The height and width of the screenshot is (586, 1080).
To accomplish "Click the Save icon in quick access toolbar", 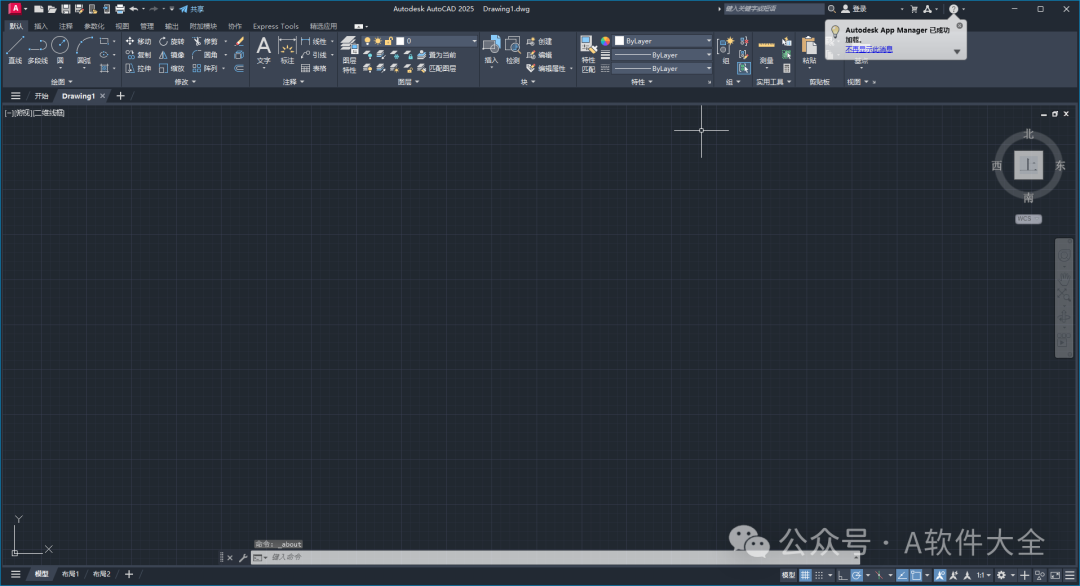I will [x=65, y=9].
